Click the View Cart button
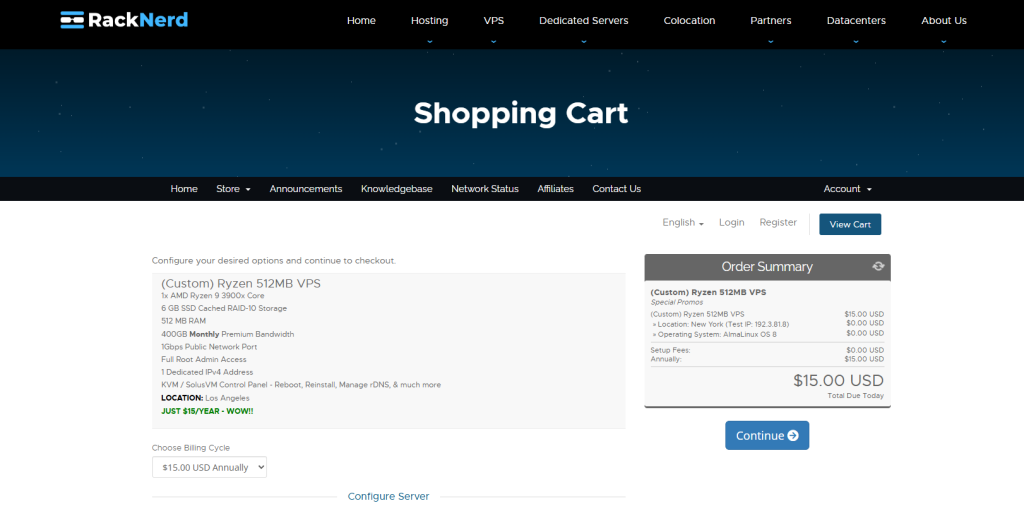Image resolution: width=1024 pixels, height=508 pixels. click(850, 224)
